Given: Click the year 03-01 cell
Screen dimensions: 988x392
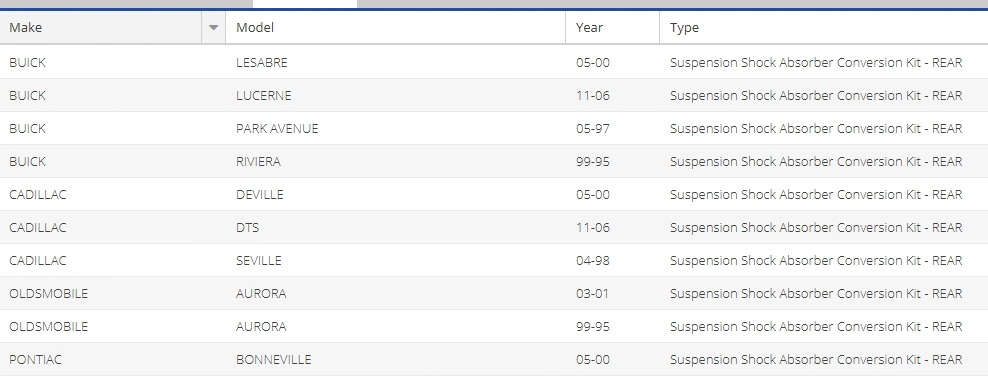Looking at the screenshot, I should pyautogui.click(x=592, y=294).
